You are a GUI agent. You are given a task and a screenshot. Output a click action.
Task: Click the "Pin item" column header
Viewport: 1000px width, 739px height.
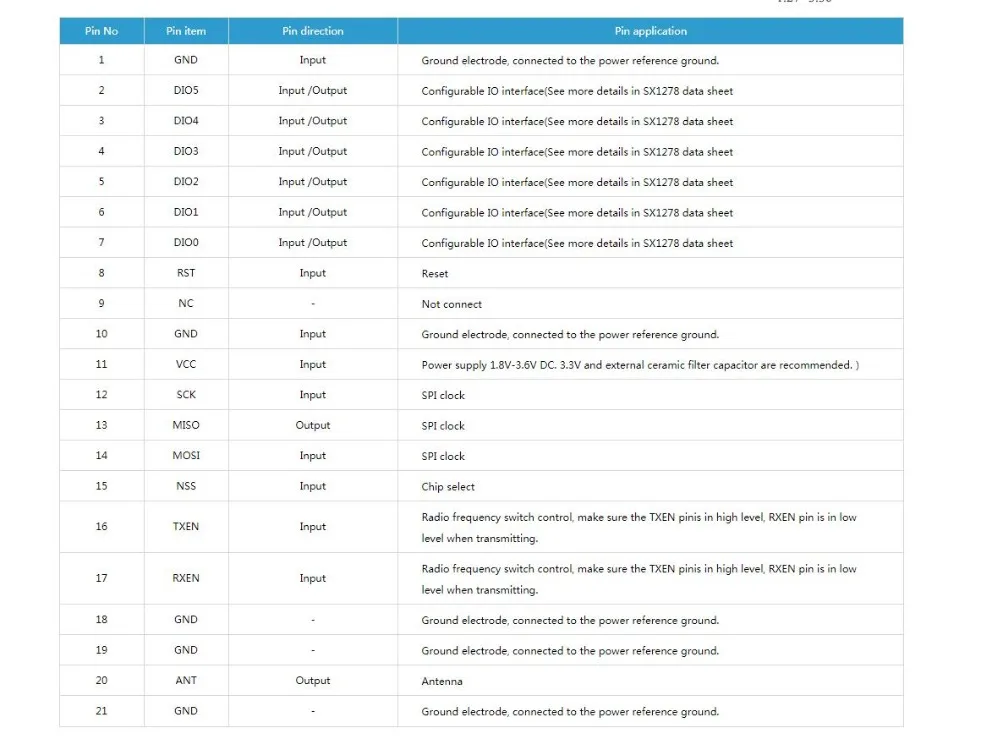[186, 31]
